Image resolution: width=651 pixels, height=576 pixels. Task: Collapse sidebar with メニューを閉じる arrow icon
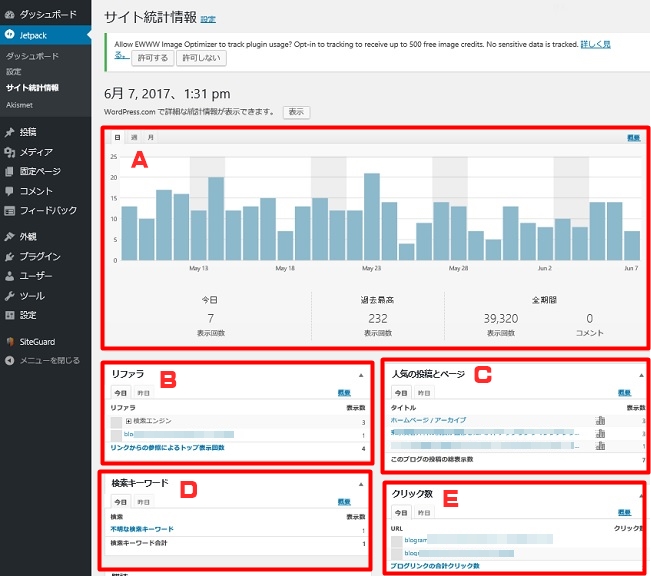10,360
